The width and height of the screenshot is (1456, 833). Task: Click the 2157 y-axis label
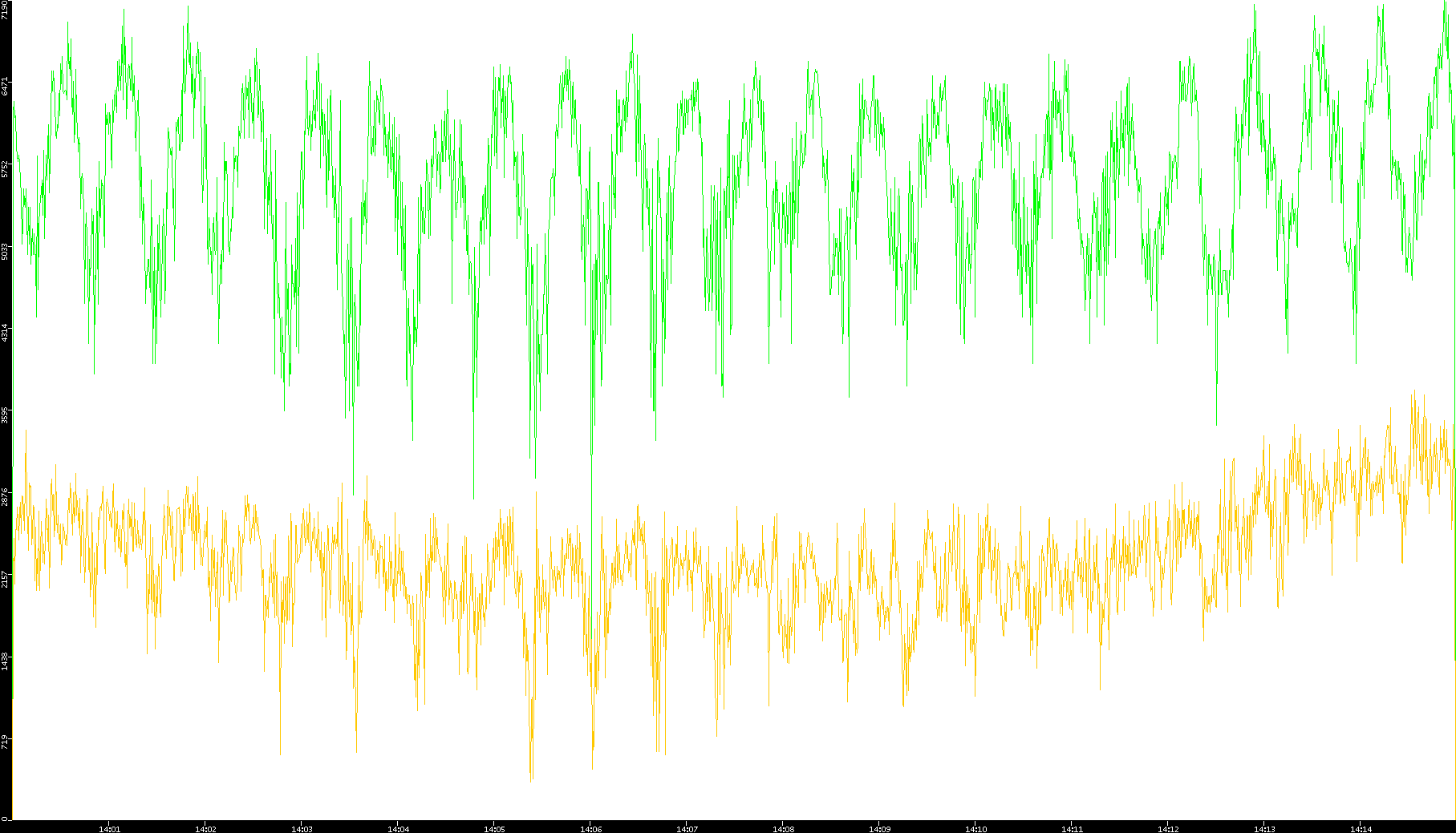click(6, 580)
